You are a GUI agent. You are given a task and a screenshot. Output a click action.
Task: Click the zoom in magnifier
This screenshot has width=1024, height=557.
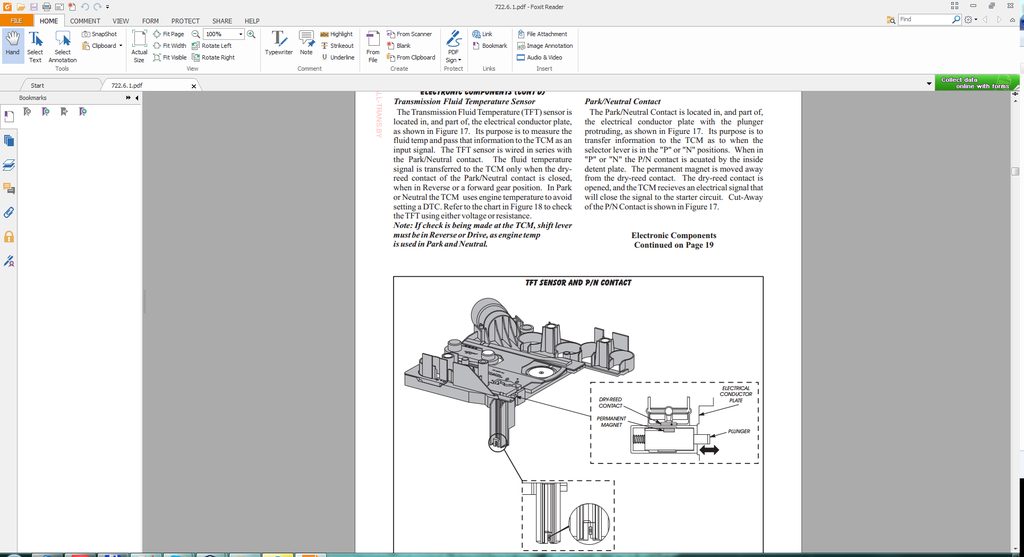pyautogui.click(x=251, y=34)
